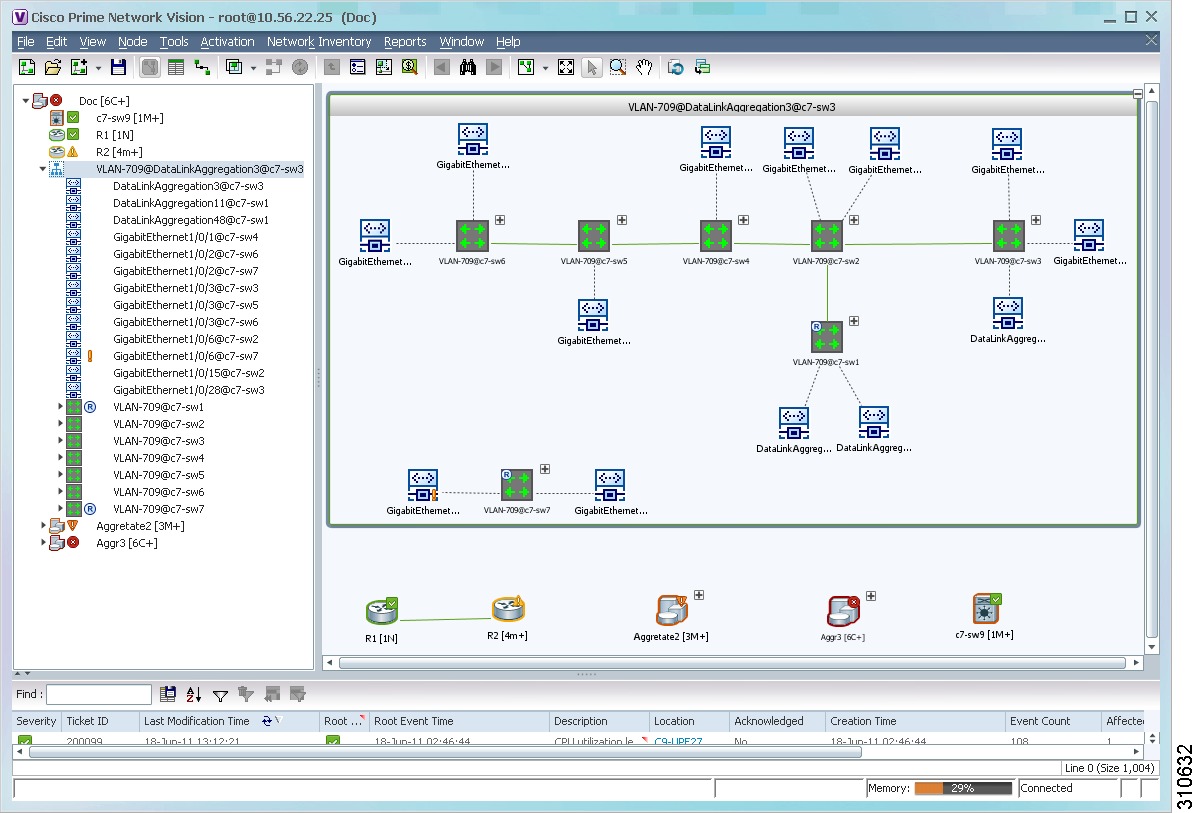Click the funnel Filter icon
The width and height of the screenshot is (1195, 813).
[220, 695]
